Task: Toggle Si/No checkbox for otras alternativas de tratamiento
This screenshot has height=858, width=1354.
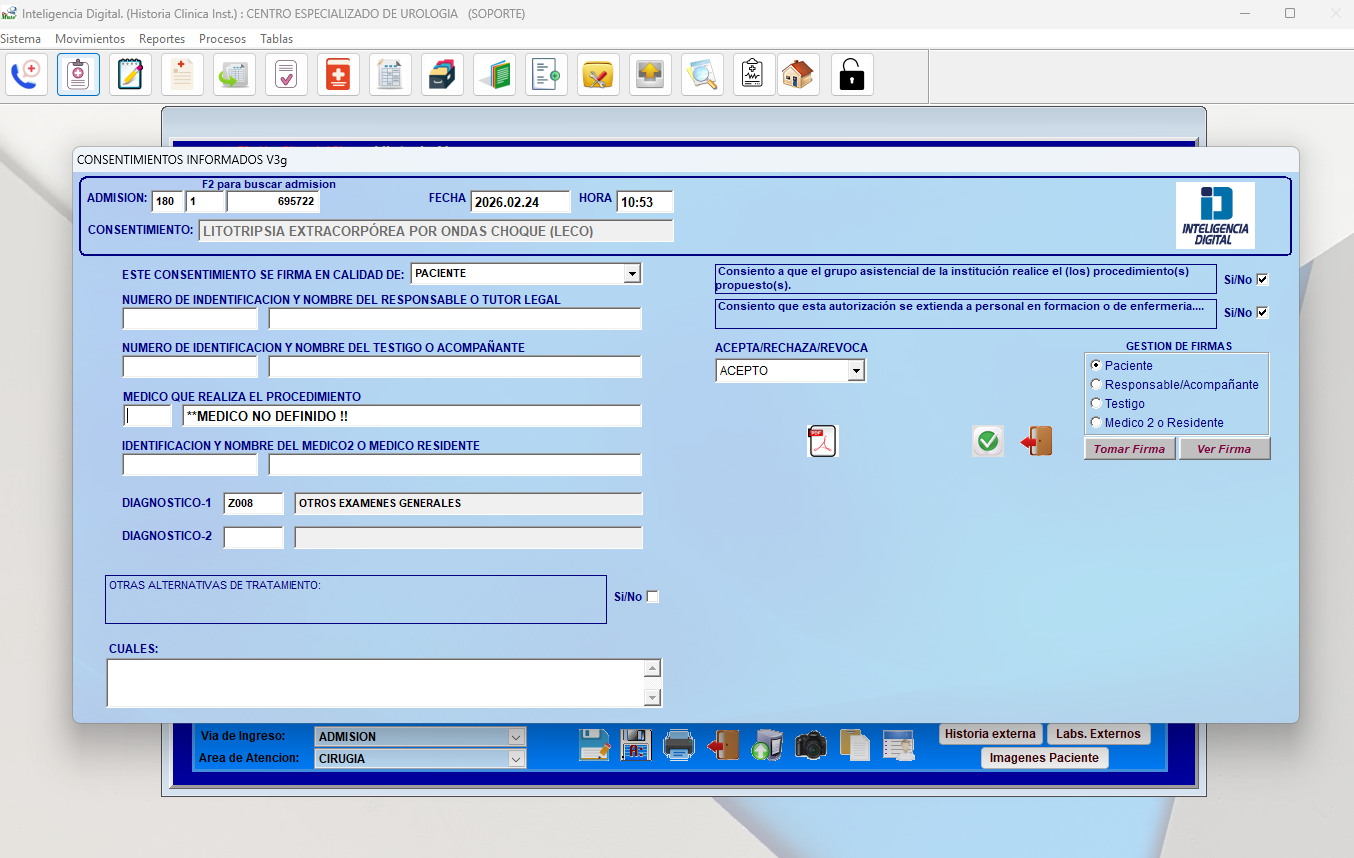Action: pyautogui.click(x=653, y=597)
